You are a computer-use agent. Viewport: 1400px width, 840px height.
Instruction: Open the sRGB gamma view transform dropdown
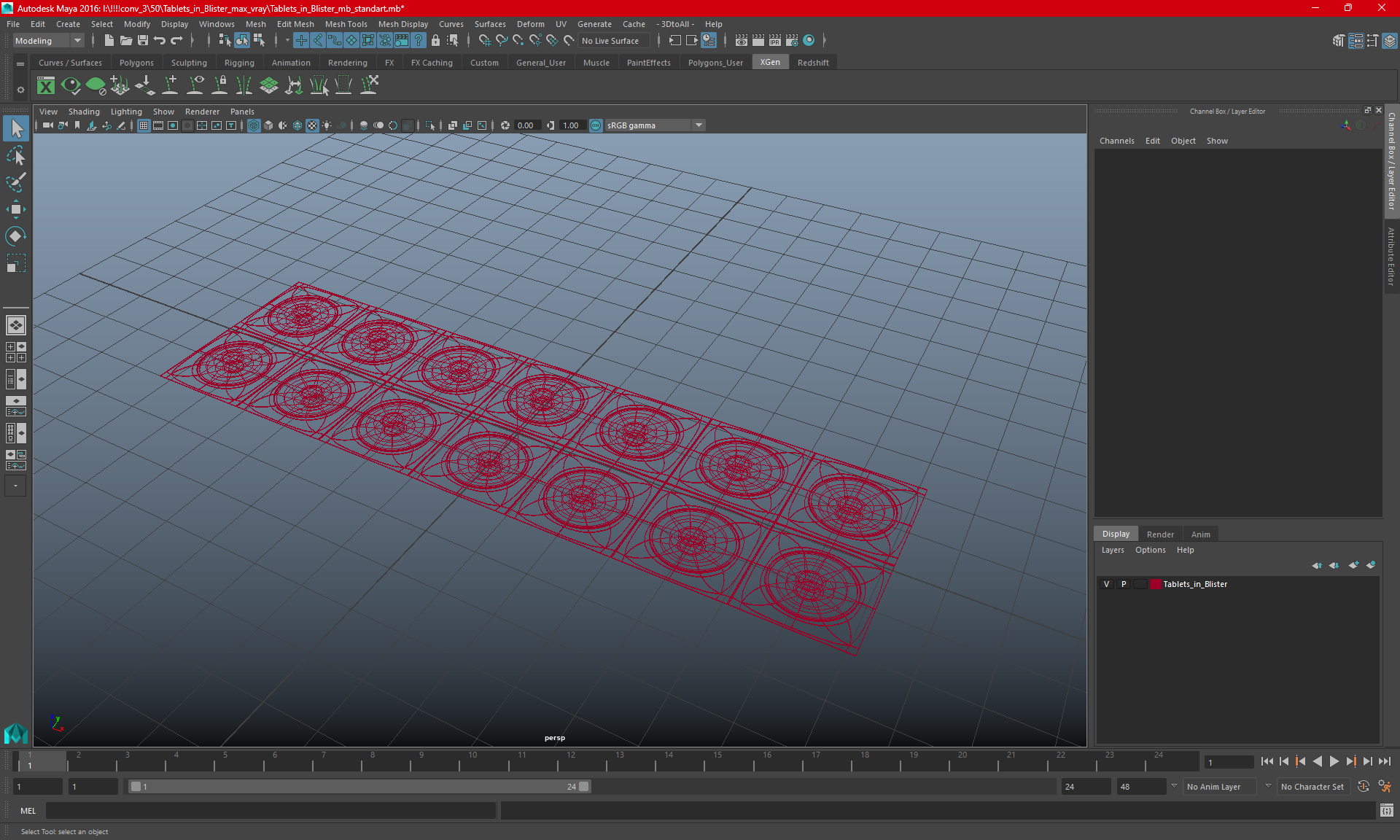point(655,125)
